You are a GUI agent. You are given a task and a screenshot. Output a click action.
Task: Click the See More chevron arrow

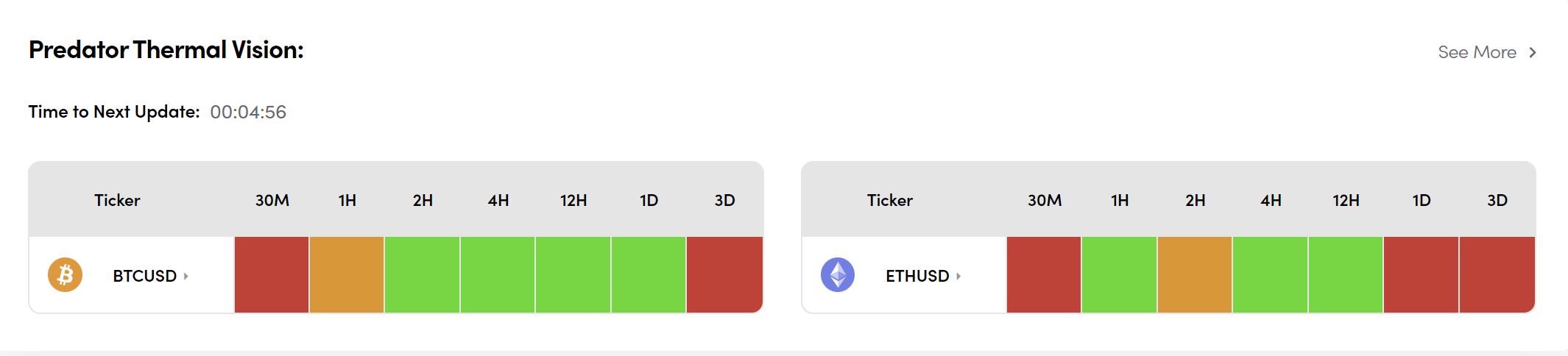coord(1533,52)
